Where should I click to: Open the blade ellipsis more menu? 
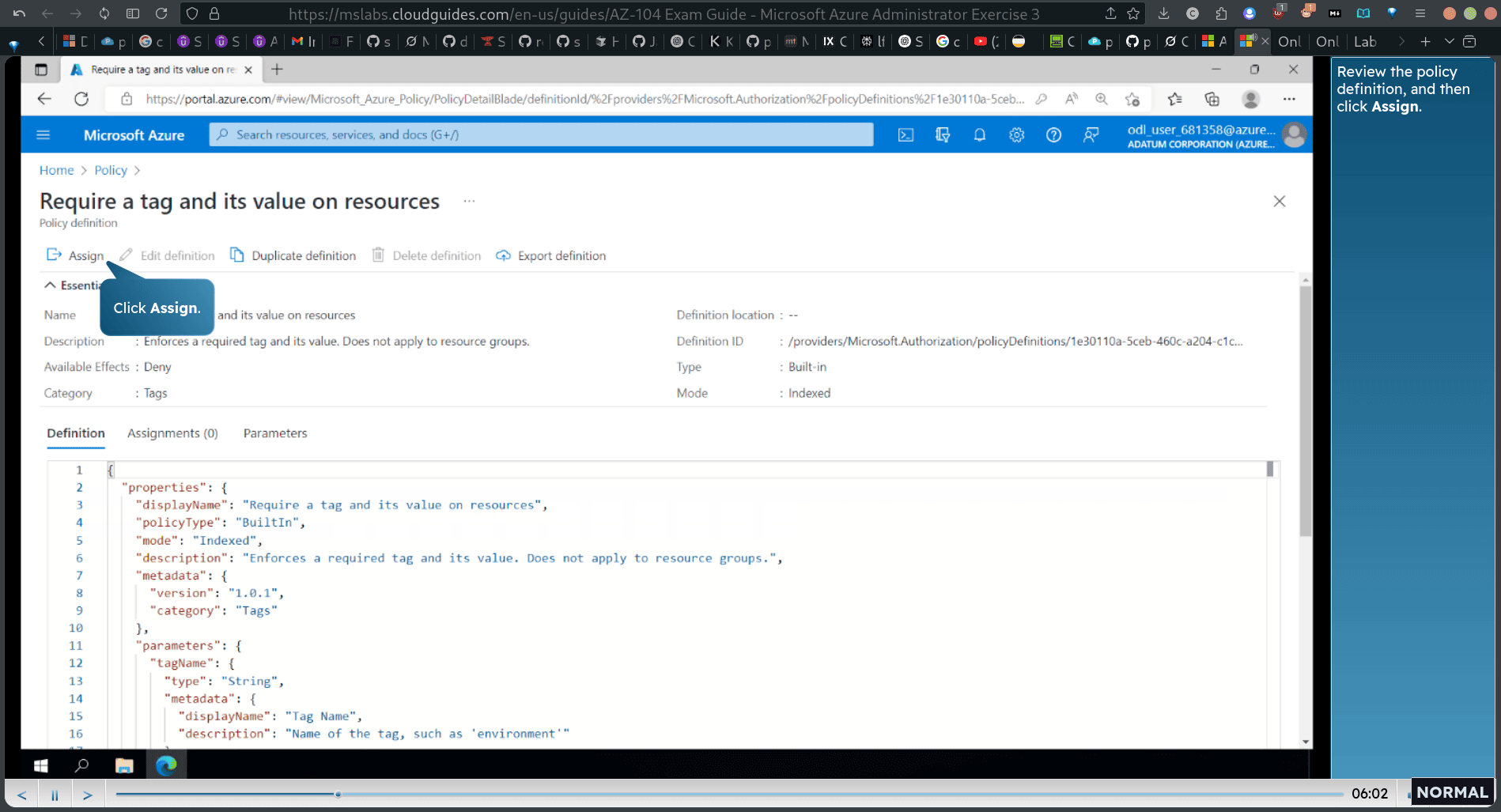pos(469,202)
